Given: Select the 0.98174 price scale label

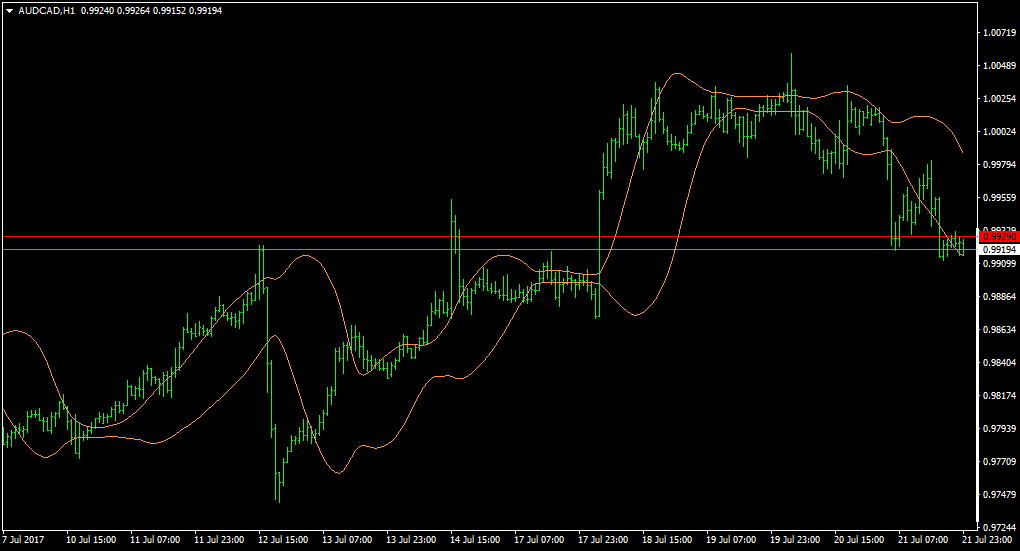Looking at the screenshot, I should point(1000,396).
